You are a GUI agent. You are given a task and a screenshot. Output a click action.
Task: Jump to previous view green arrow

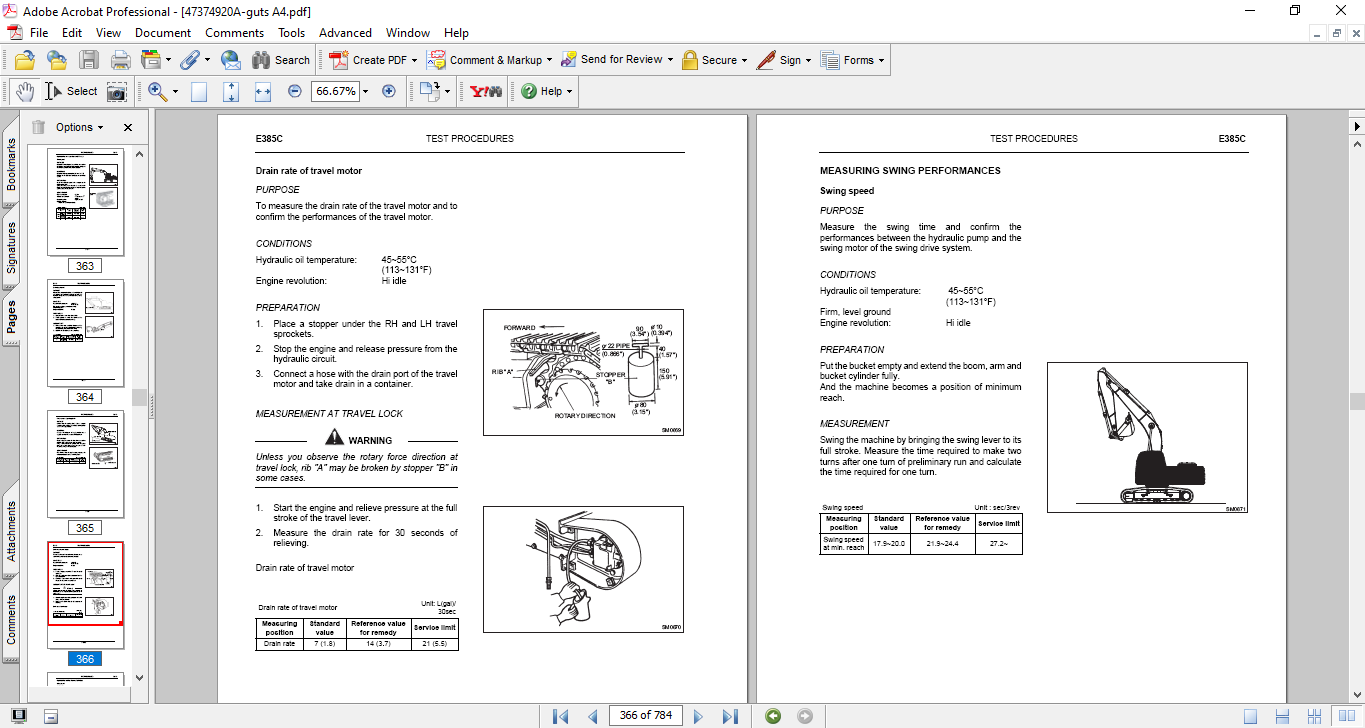772,716
